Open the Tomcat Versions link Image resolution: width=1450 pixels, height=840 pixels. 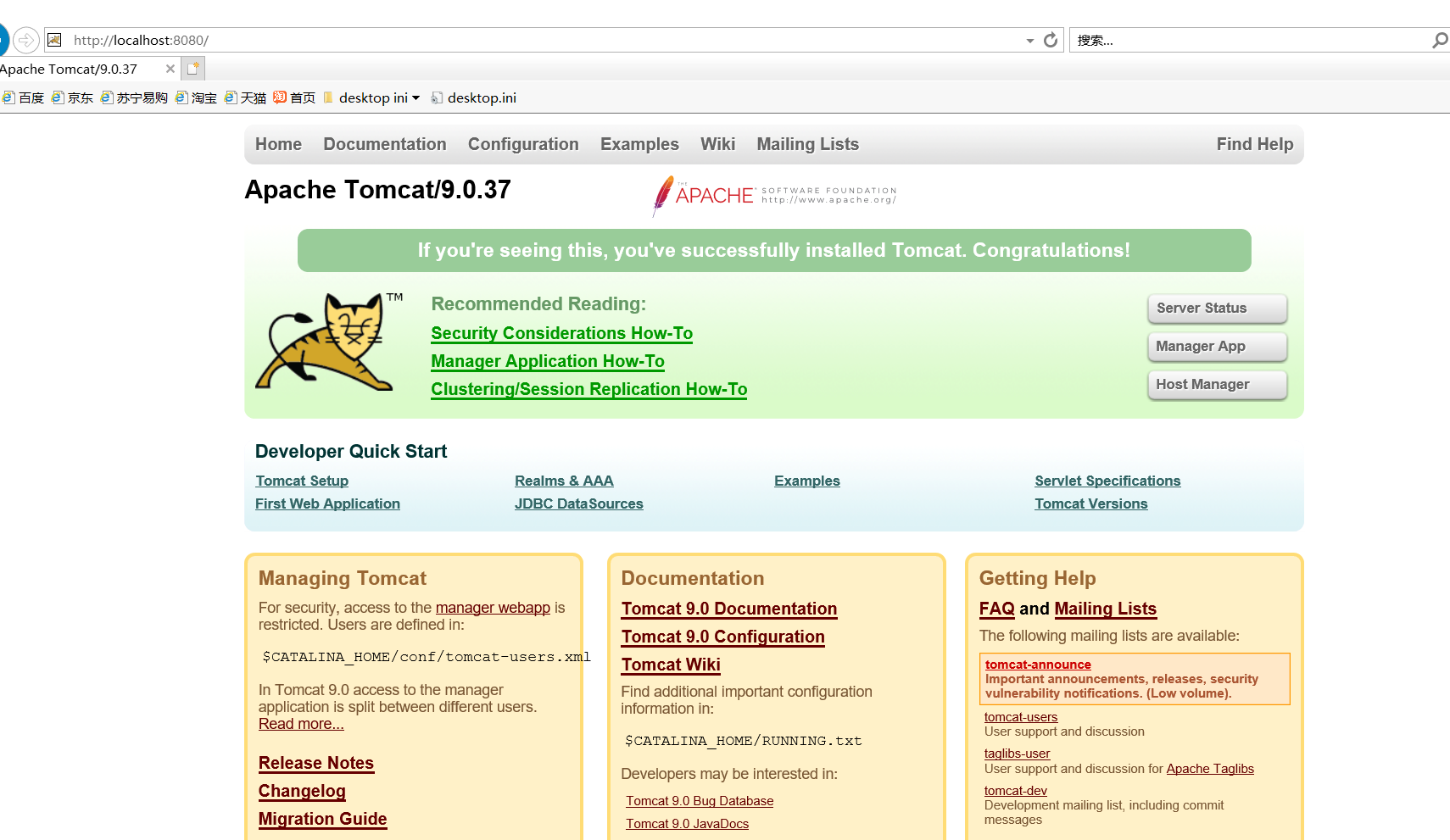[x=1091, y=503]
